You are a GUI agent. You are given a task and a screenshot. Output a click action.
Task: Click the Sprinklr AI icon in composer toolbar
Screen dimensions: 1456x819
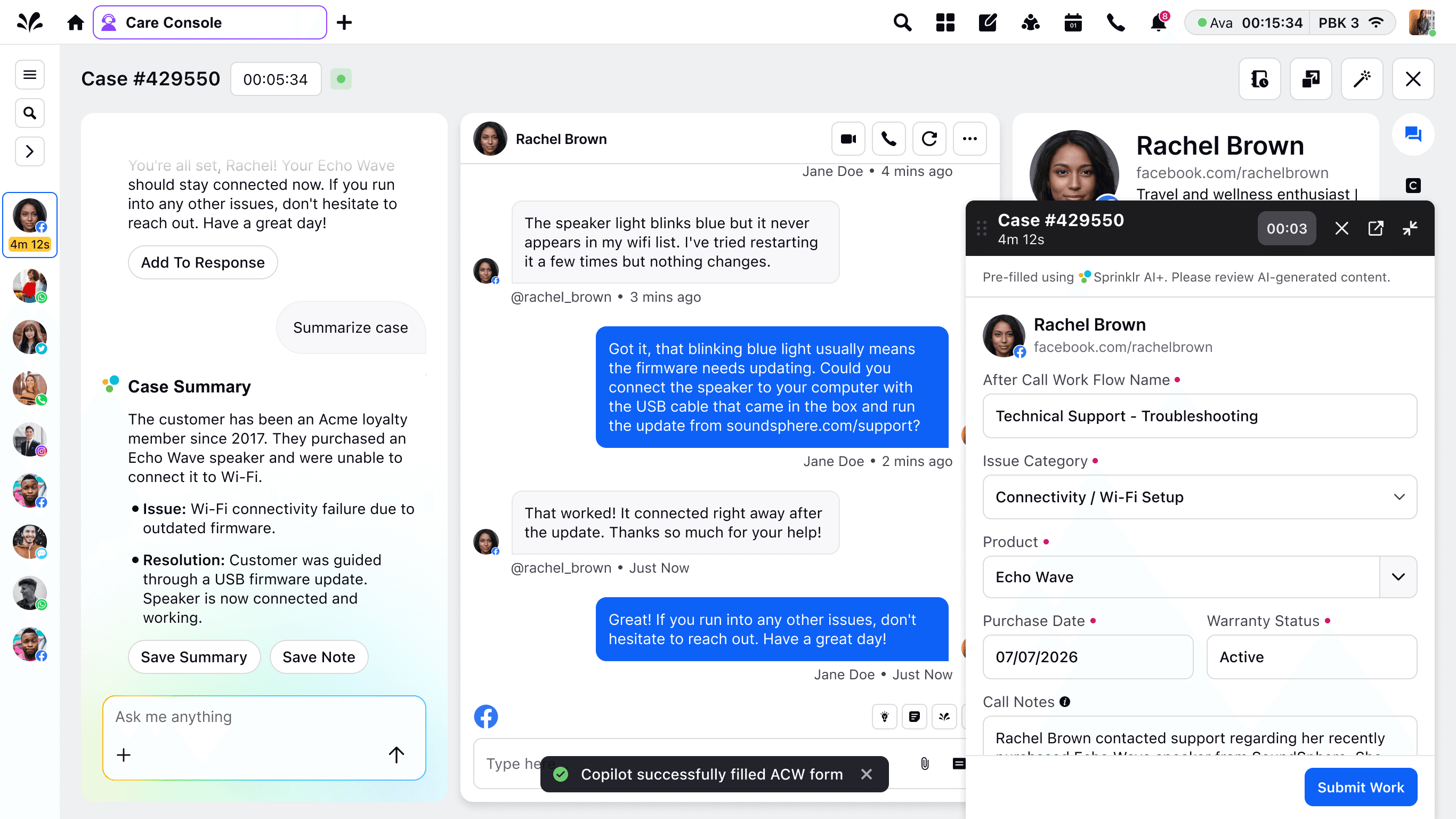(944, 717)
